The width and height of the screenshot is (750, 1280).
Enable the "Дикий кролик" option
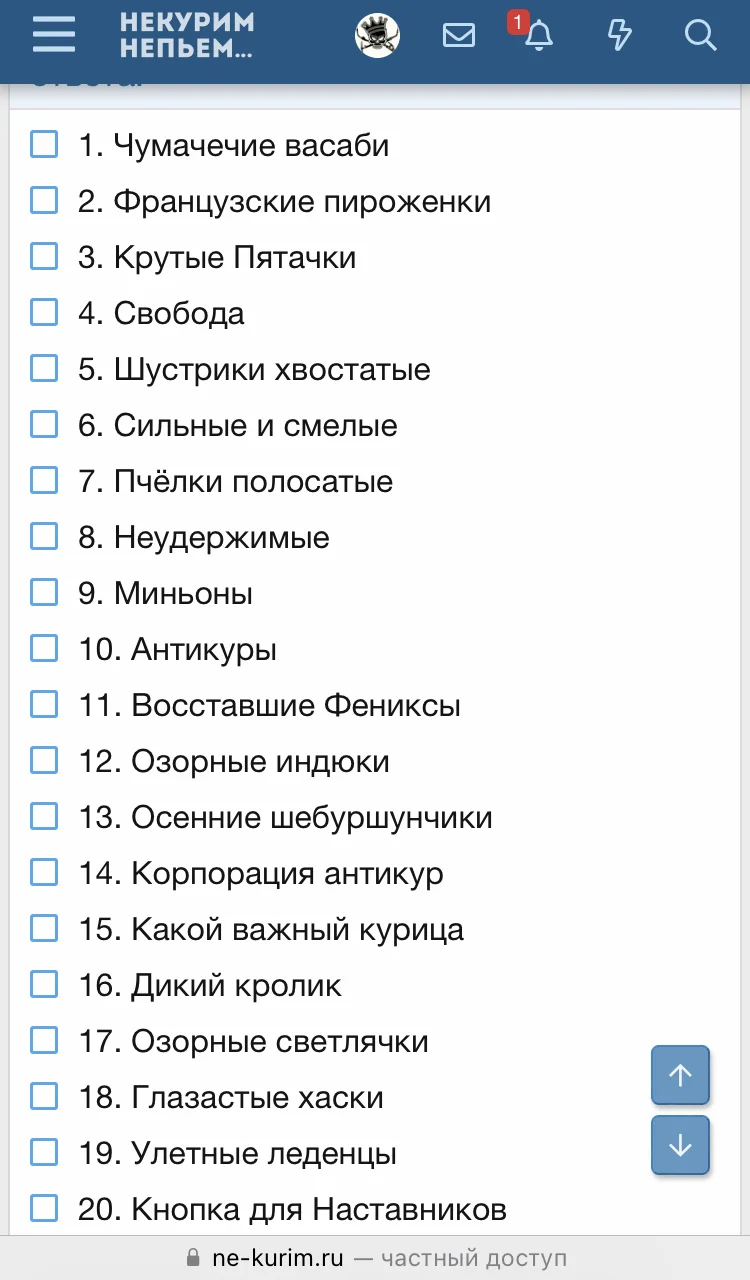tap(44, 984)
